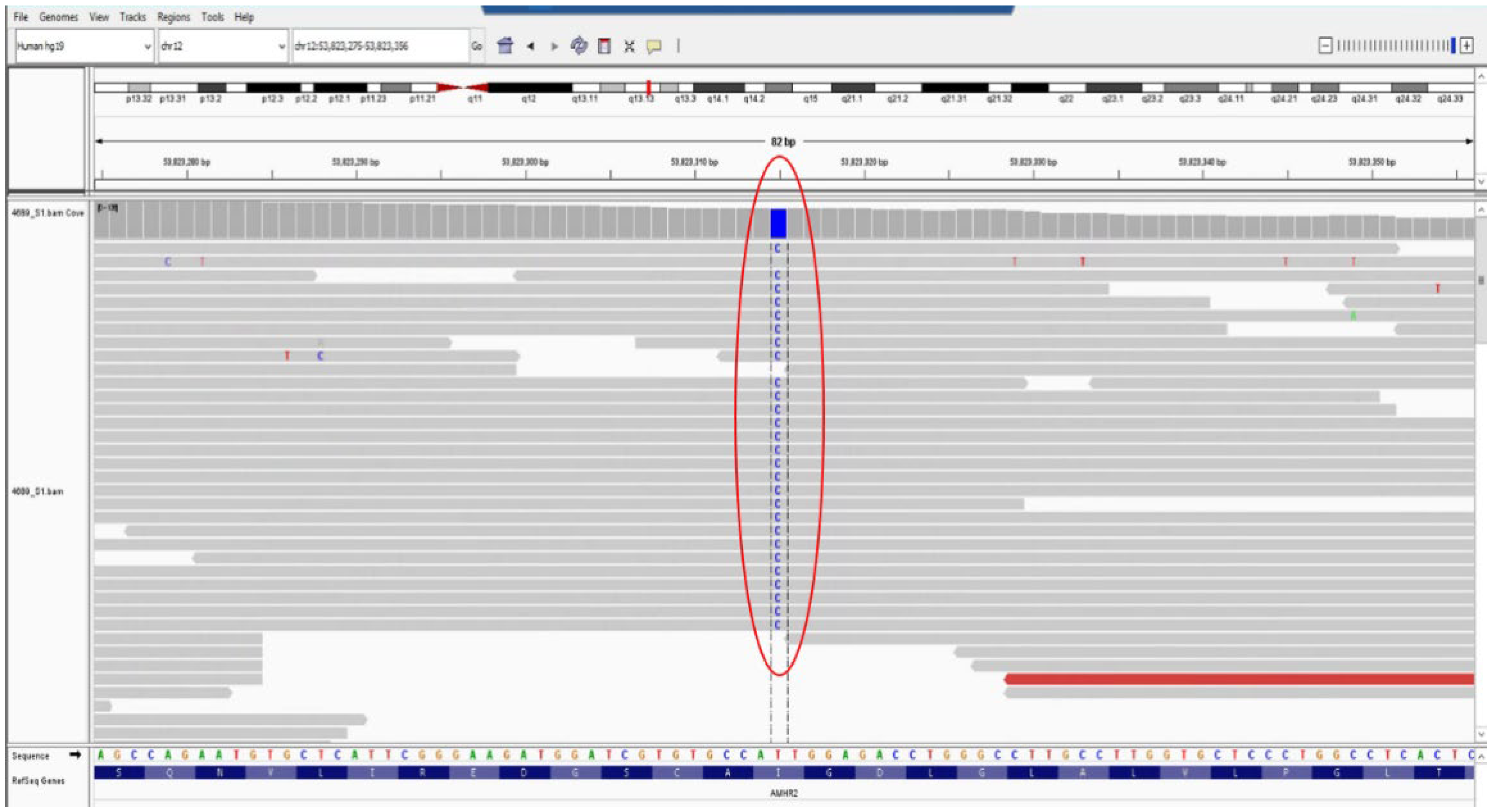The image size is (1493, 812).
Task: Click the red-highlighted read in alignments
Action: (1239, 679)
